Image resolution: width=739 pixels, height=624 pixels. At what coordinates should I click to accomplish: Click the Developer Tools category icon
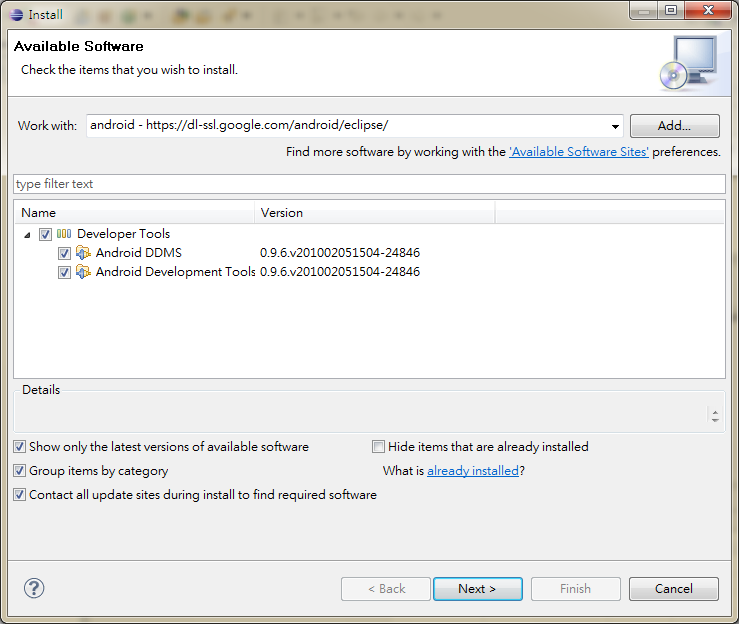64,234
